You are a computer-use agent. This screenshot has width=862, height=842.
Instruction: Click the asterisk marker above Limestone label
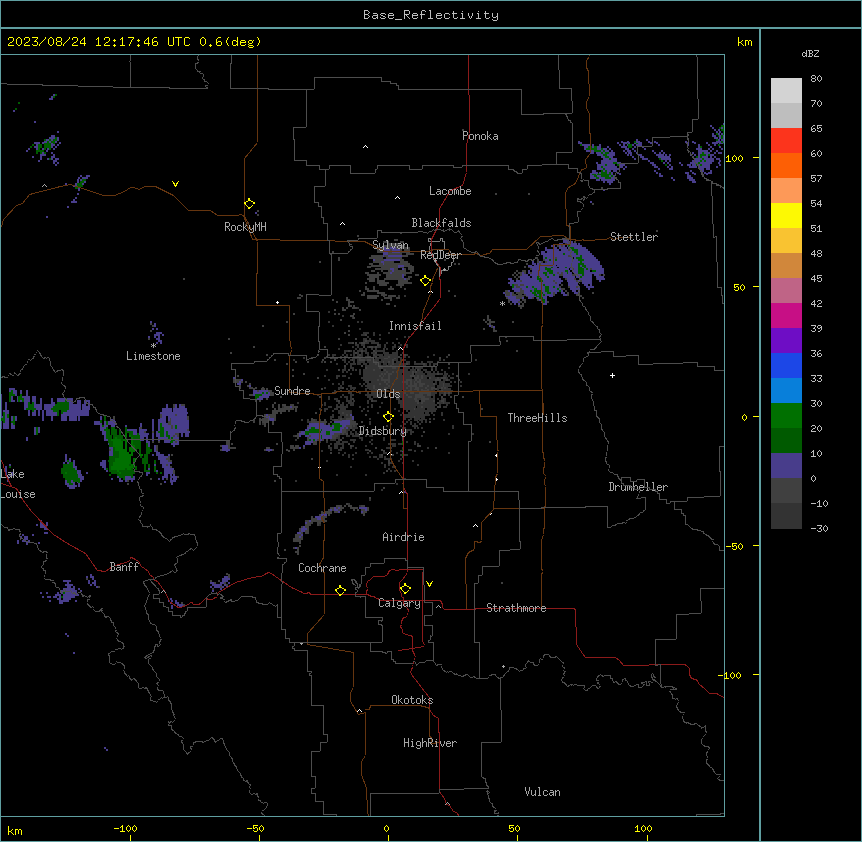click(153, 346)
